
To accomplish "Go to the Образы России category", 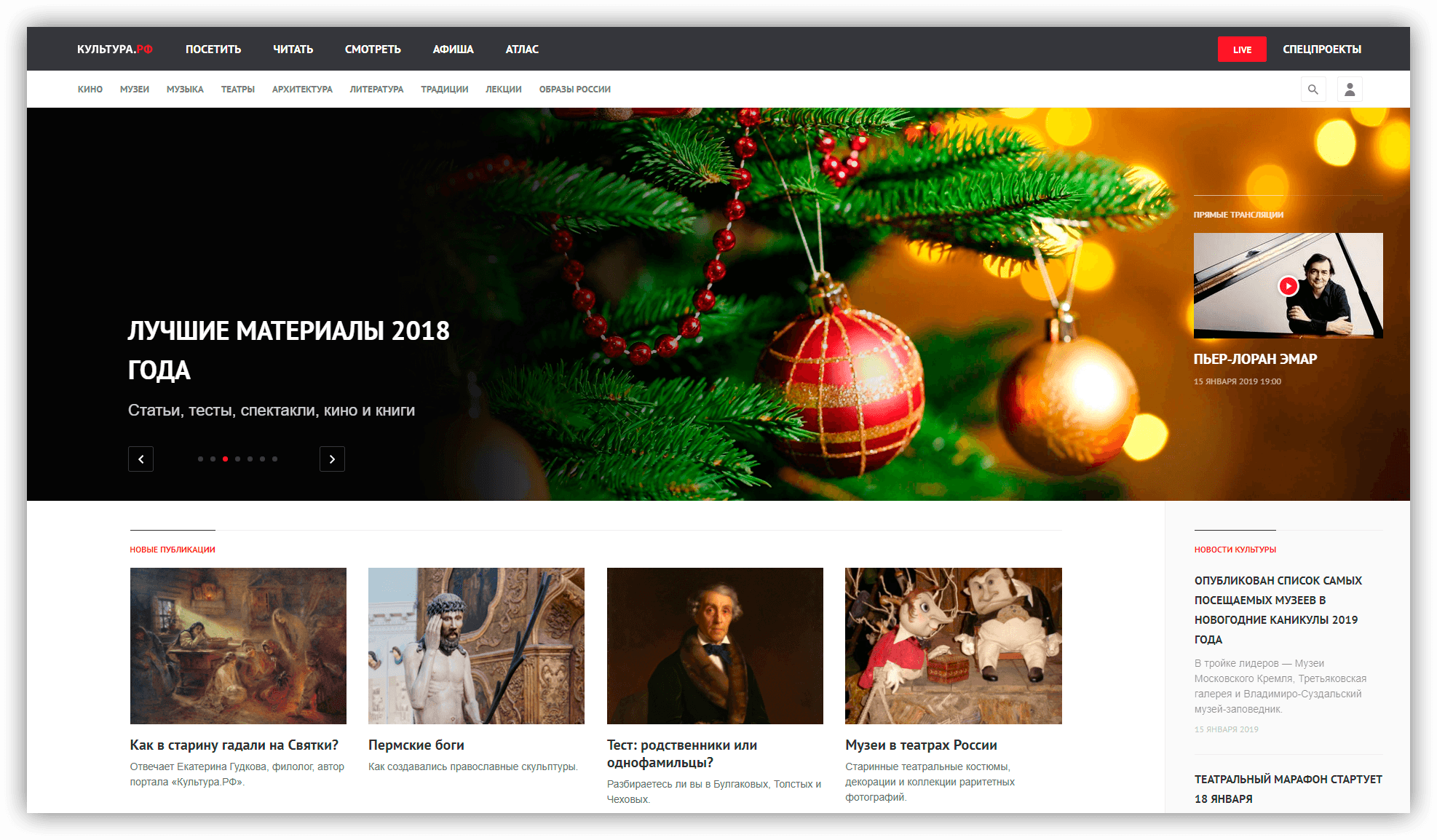I will click(x=575, y=90).
